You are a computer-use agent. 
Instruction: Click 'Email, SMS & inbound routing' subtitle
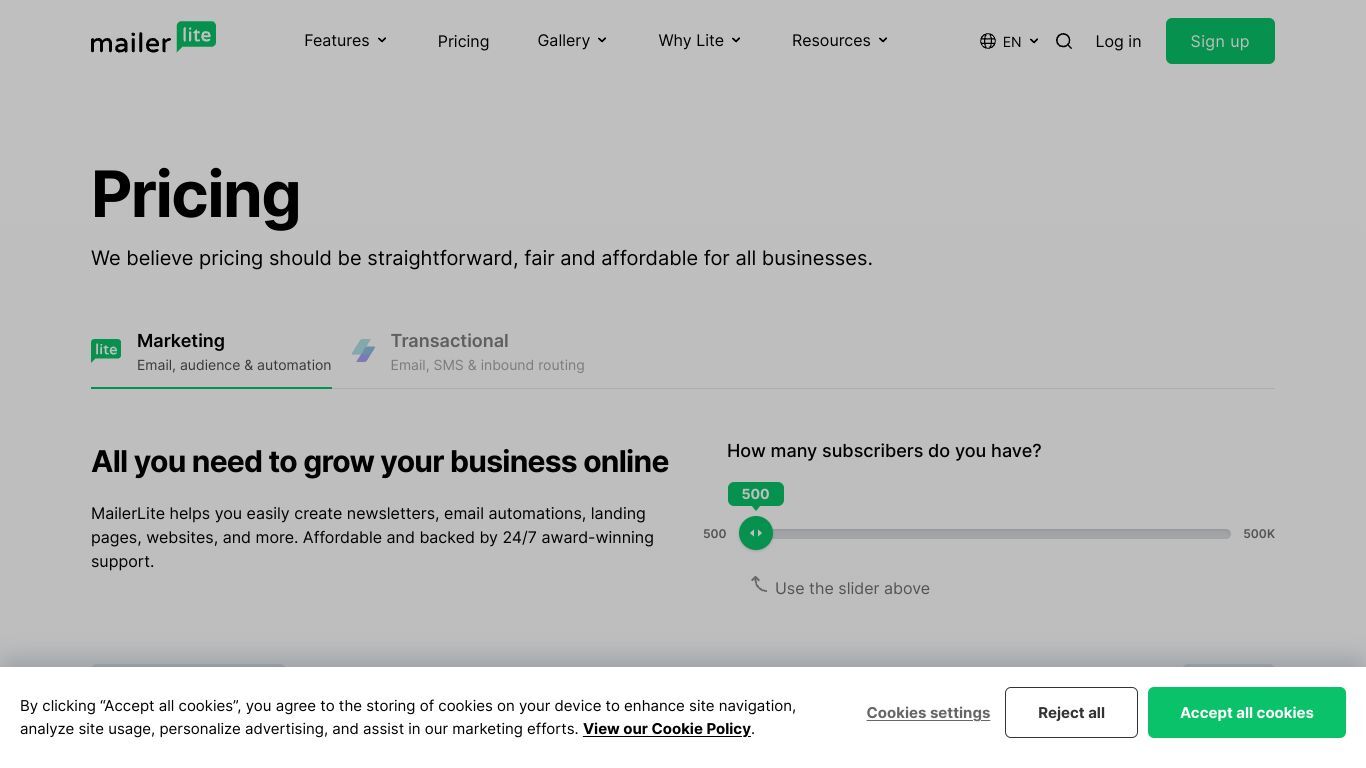click(487, 365)
